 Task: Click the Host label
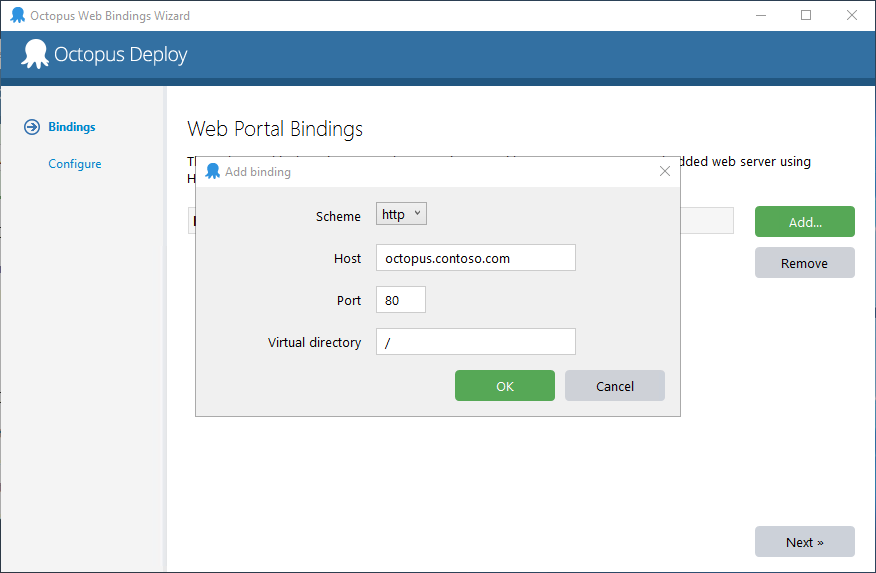(x=347, y=258)
